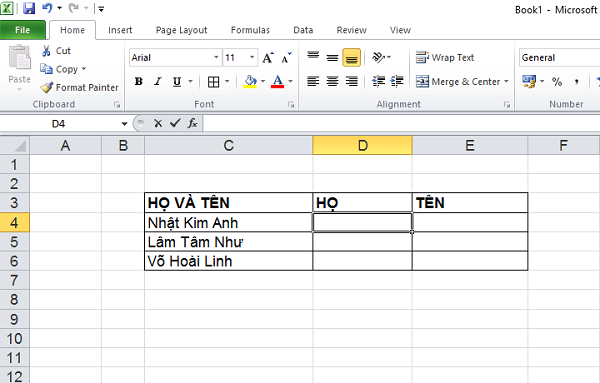Click the Name Box showing D4
600x383 pixels.
59,124
